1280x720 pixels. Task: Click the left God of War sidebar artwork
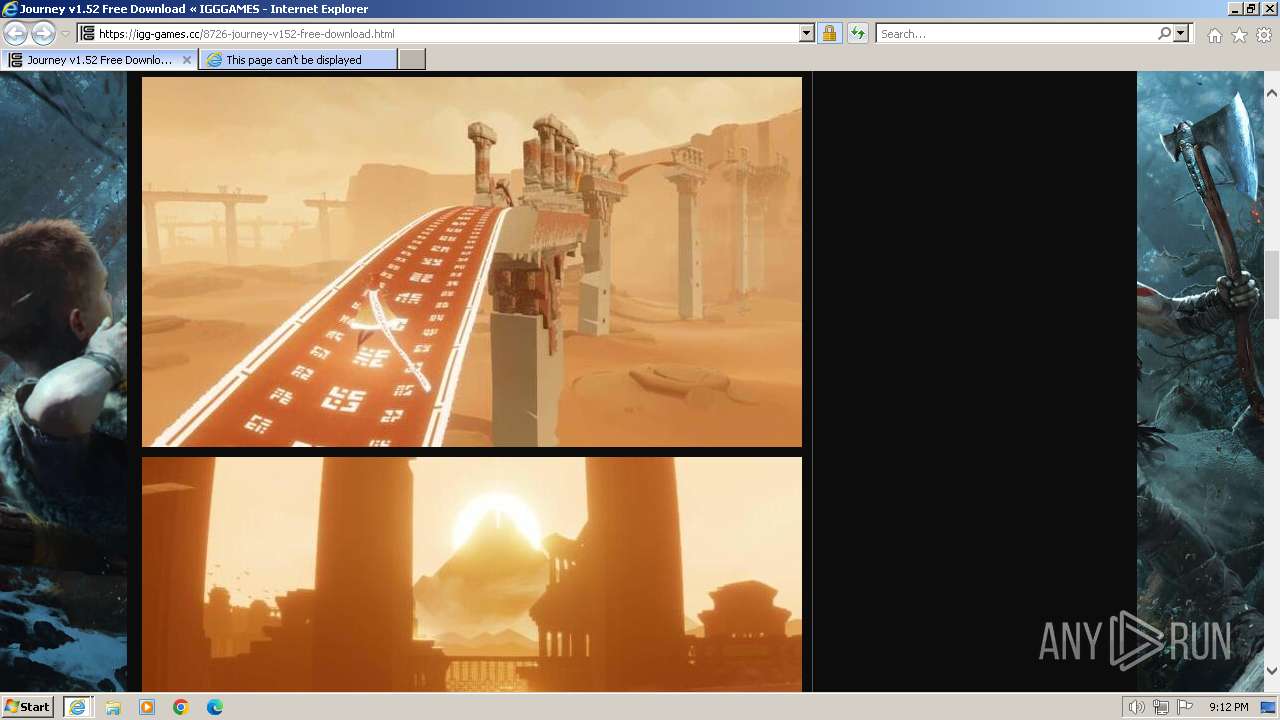(63, 381)
